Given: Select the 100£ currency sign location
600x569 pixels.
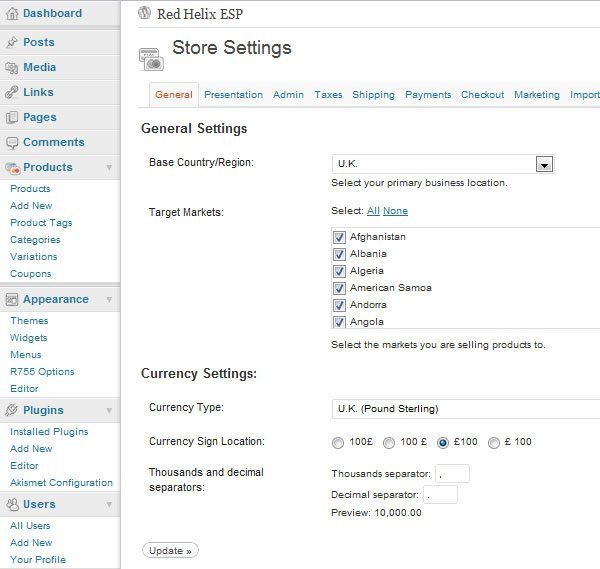Looking at the screenshot, I should coord(338,443).
